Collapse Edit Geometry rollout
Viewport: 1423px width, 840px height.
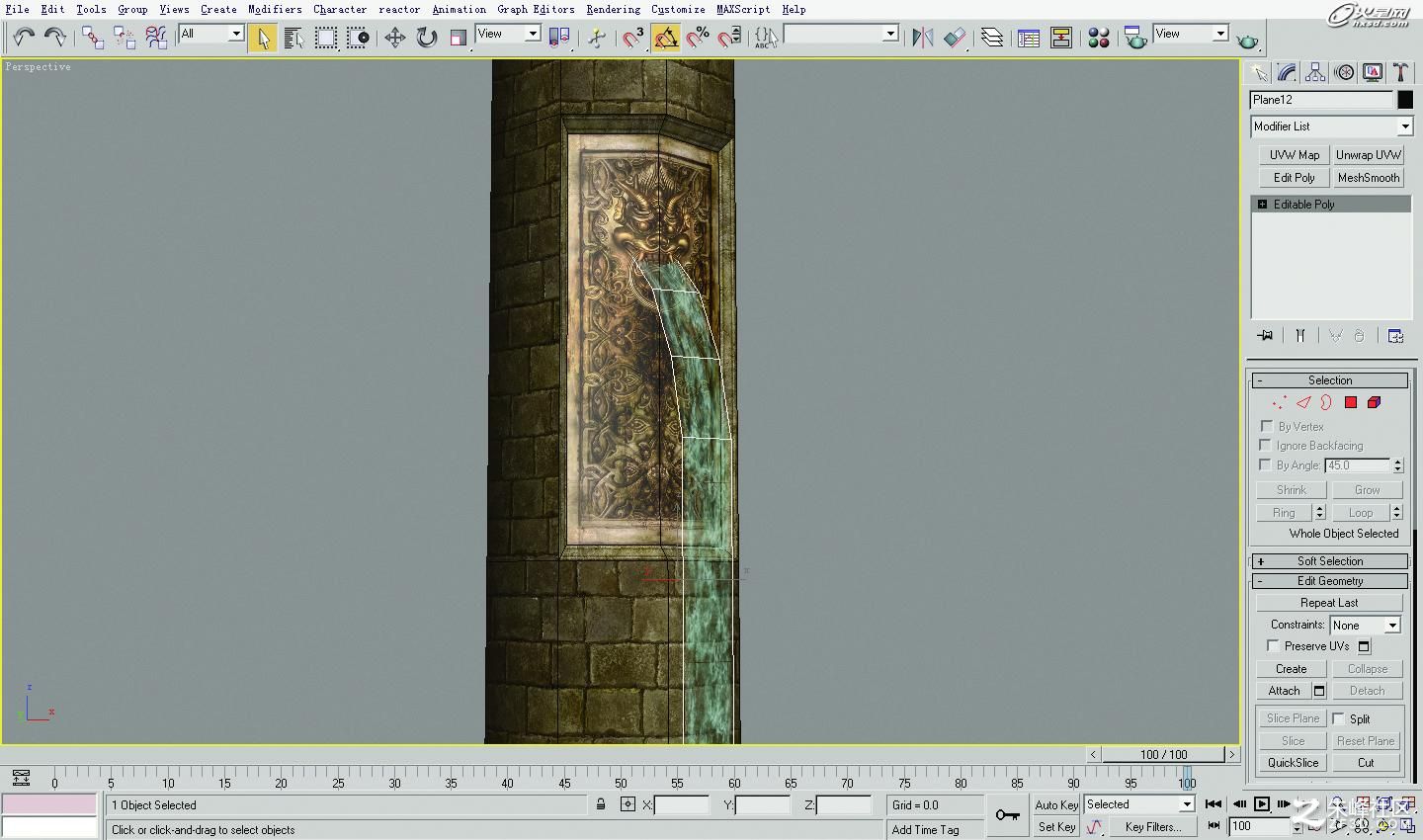tap(1330, 581)
